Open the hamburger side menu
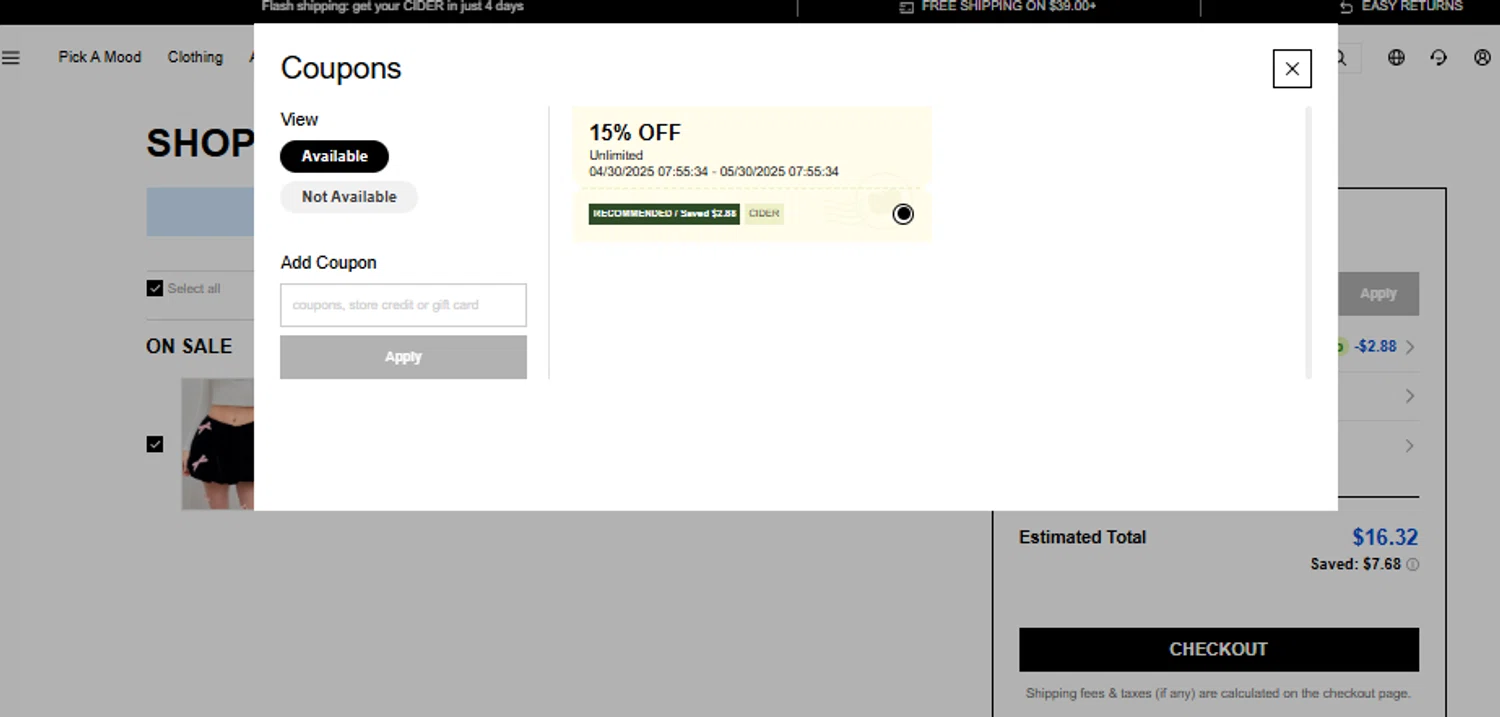The image size is (1500, 717). tap(11, 58)
